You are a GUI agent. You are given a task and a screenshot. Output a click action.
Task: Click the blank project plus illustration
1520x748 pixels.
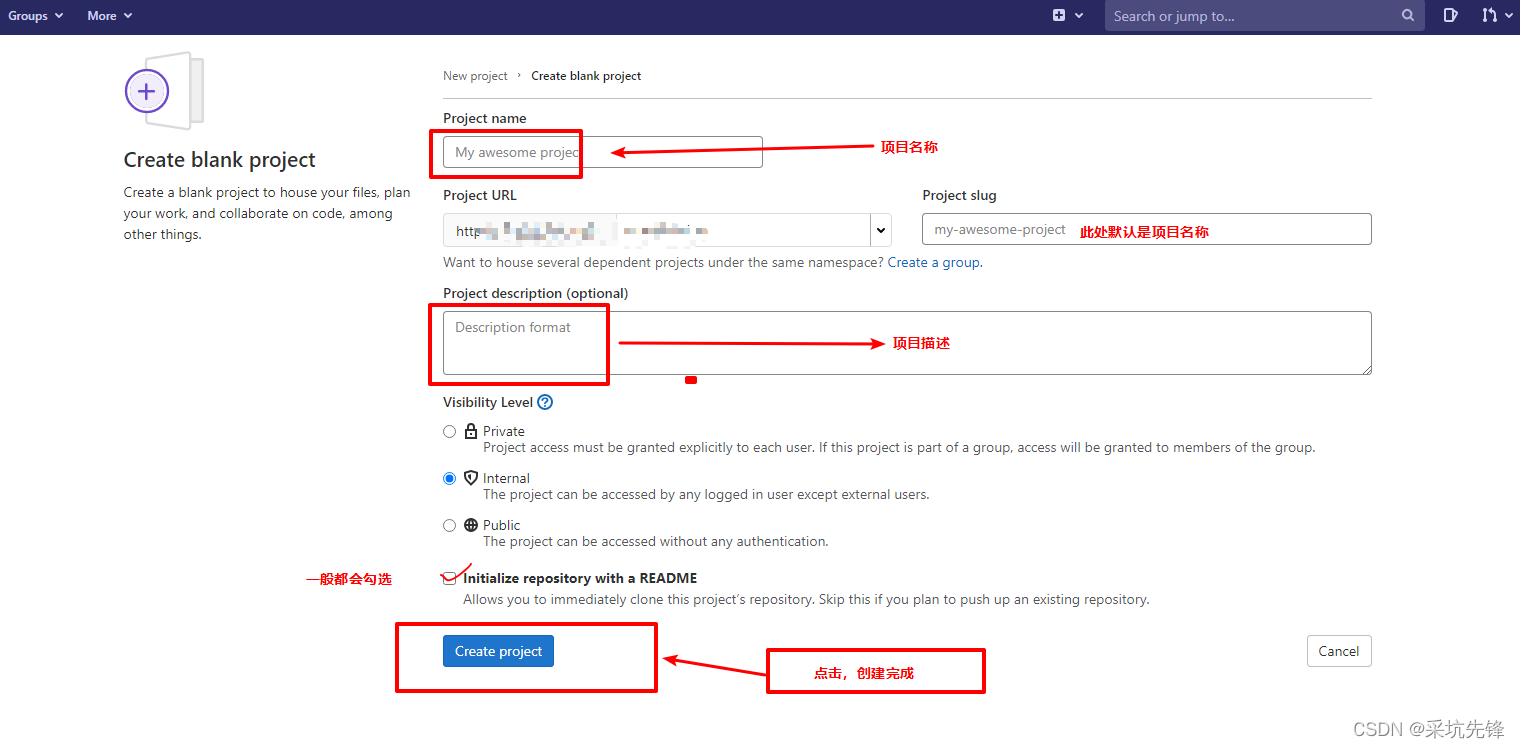point(164,91)
